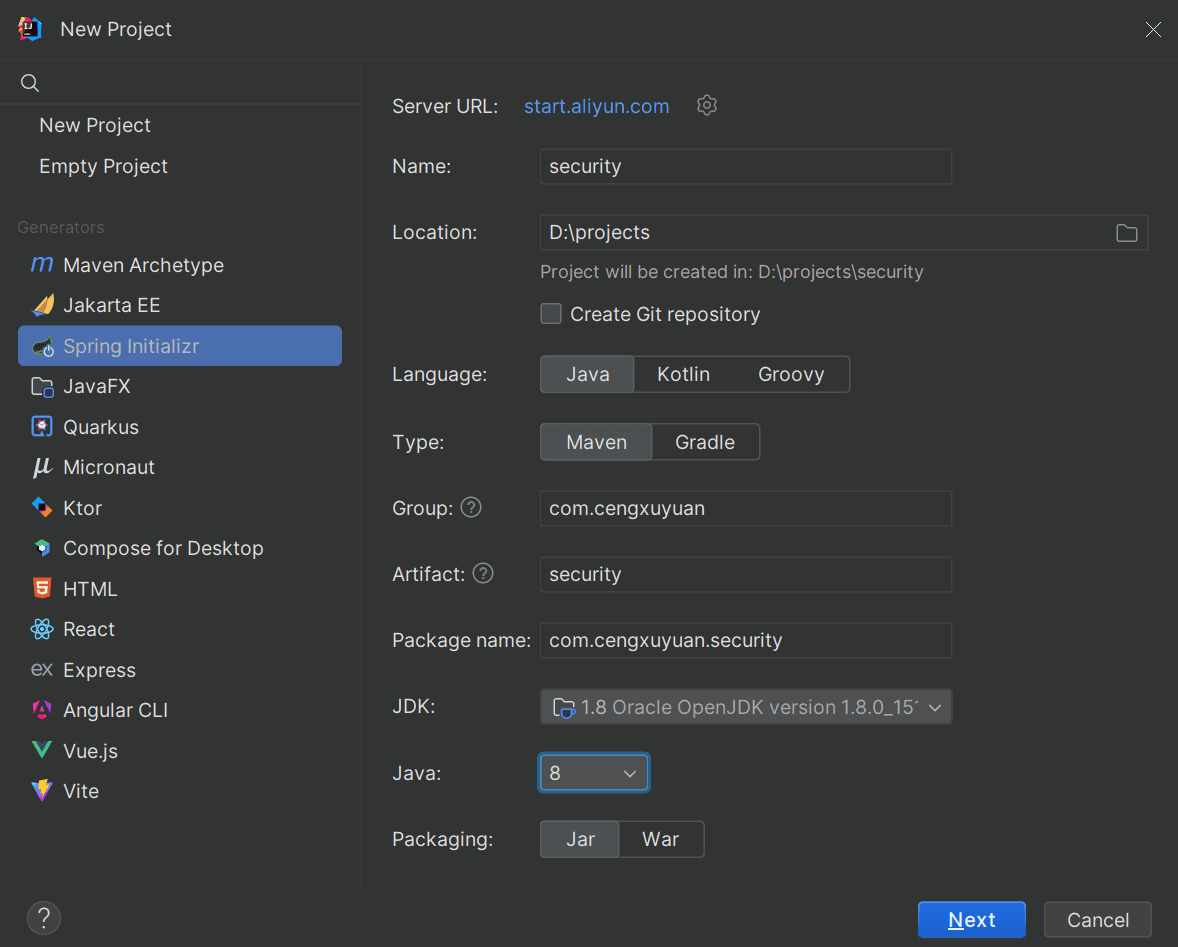Browse location with folder icon
Screen dimensions: 1178x947
[x=1126, y=233]
